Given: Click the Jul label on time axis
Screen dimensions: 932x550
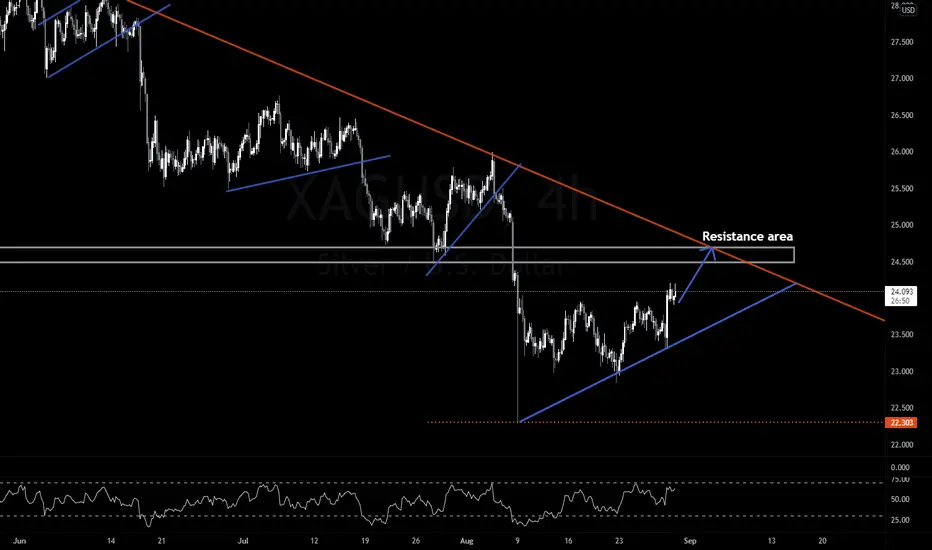Looking at the screenshot, I should 243,541.
